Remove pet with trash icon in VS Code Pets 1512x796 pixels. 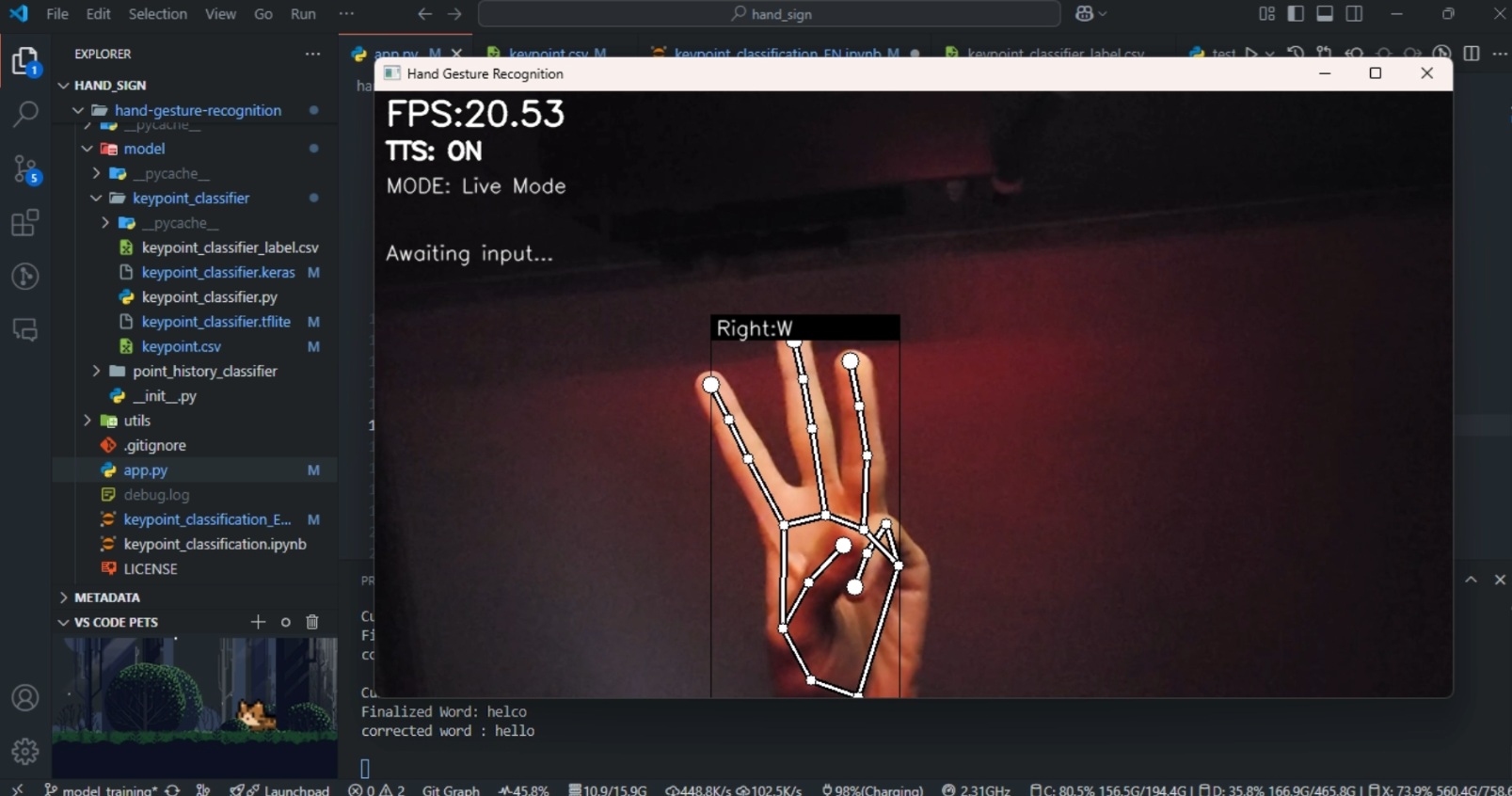click(x=312, y=622)
